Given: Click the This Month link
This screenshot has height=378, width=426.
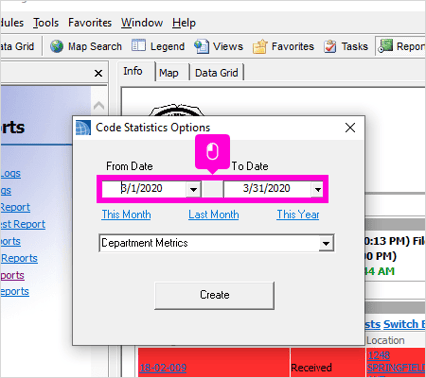Looking at the screenshot, I should (x=126, y=214).
